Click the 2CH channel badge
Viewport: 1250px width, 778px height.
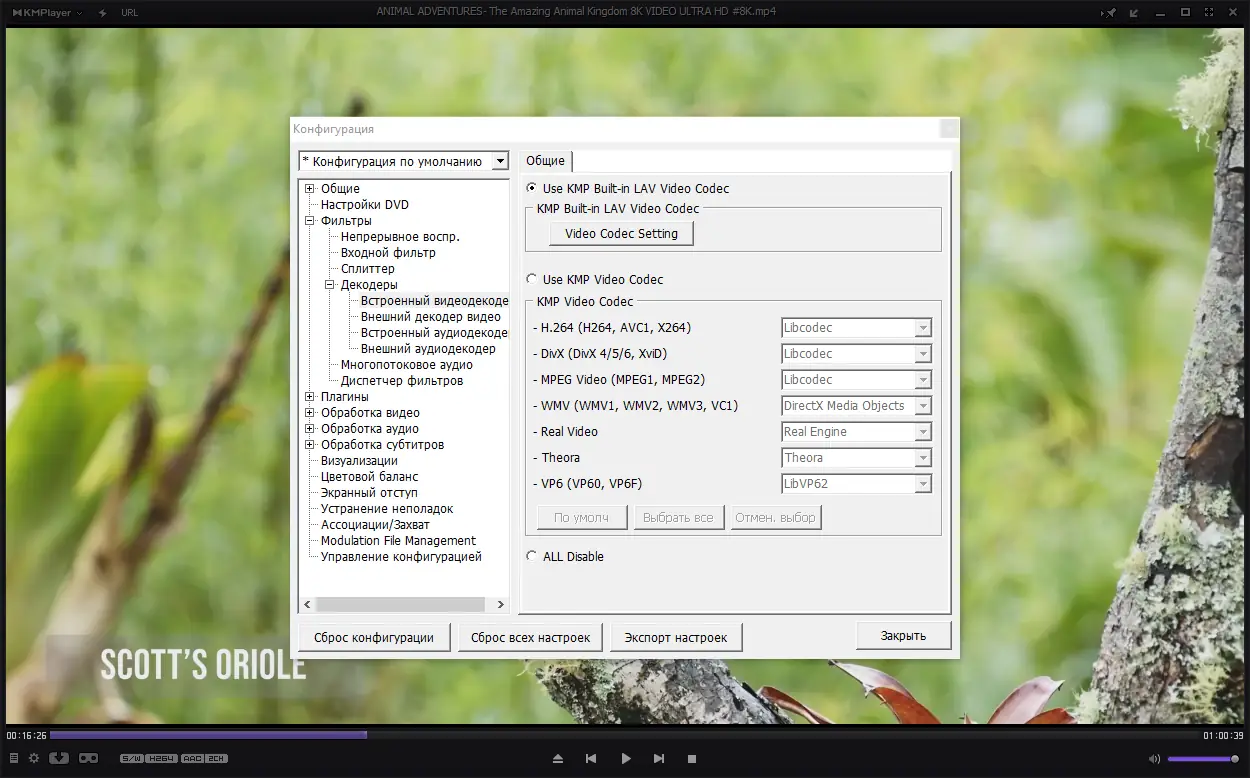pyautogui.click(x=217, y=759)
